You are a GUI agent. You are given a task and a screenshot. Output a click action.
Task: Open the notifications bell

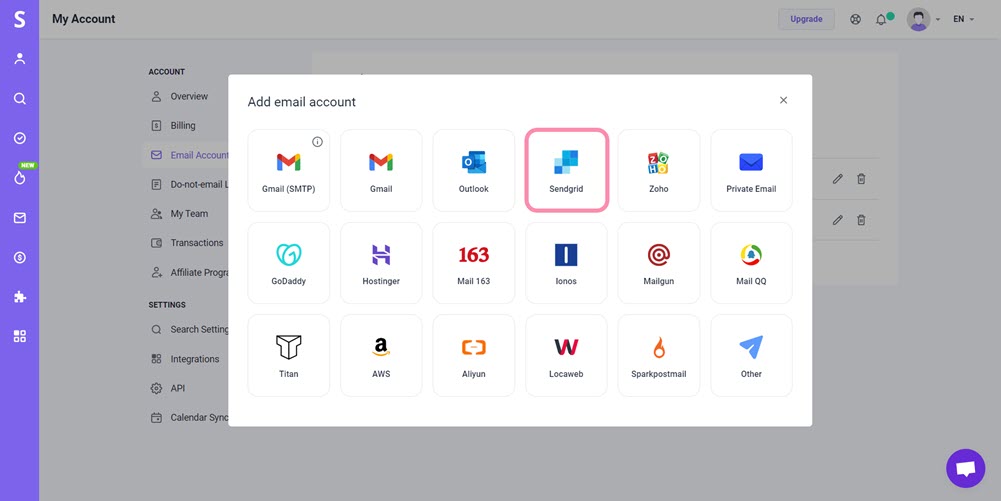click(x=881, y=19)
